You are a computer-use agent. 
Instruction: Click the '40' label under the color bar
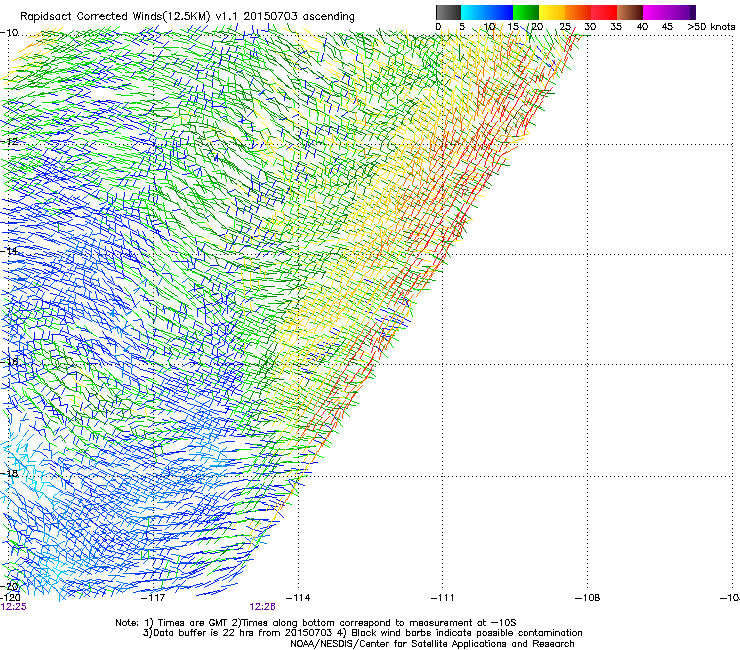coord(642,27)
